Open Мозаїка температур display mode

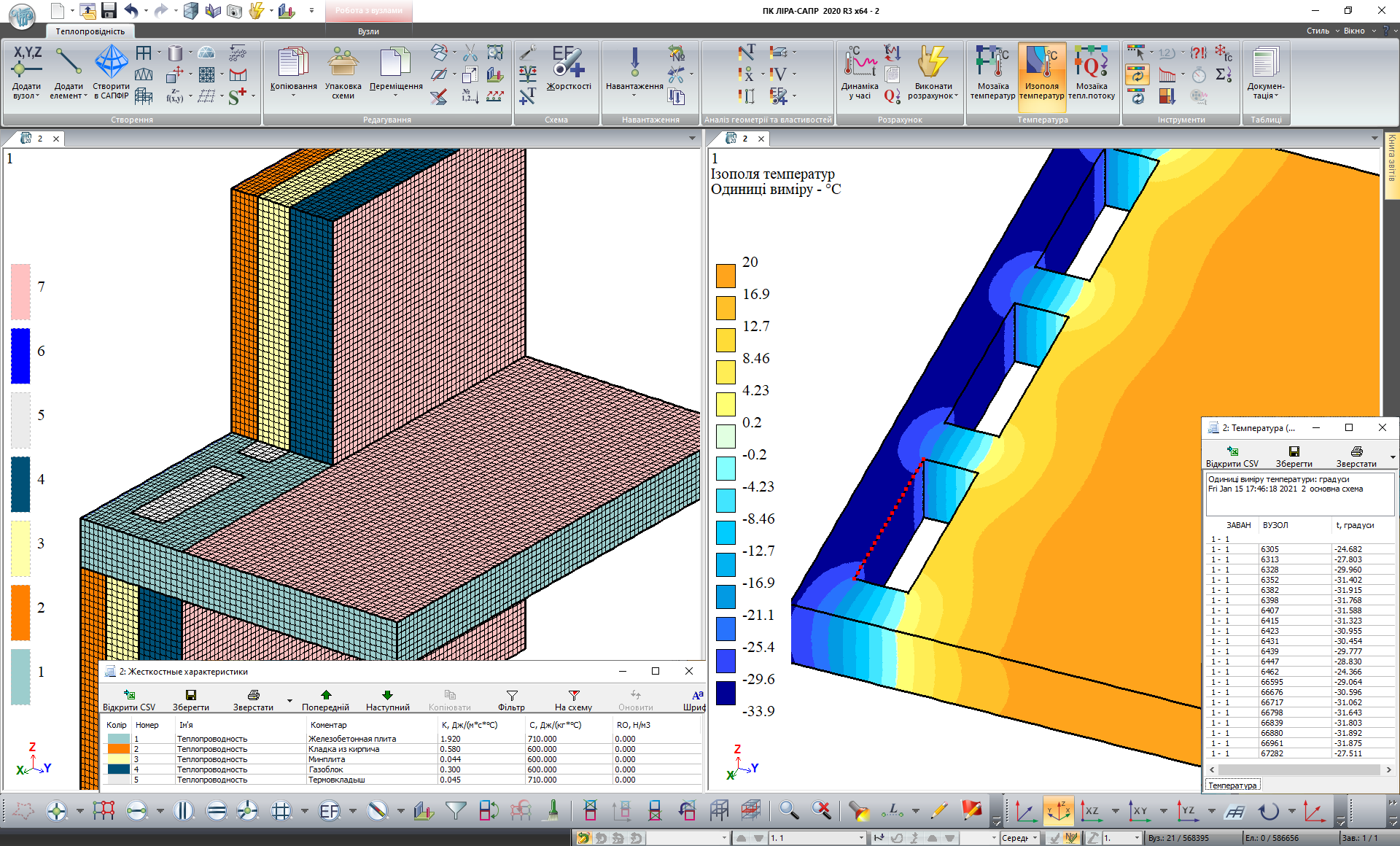pyautogui.click(x=992, y=73)
